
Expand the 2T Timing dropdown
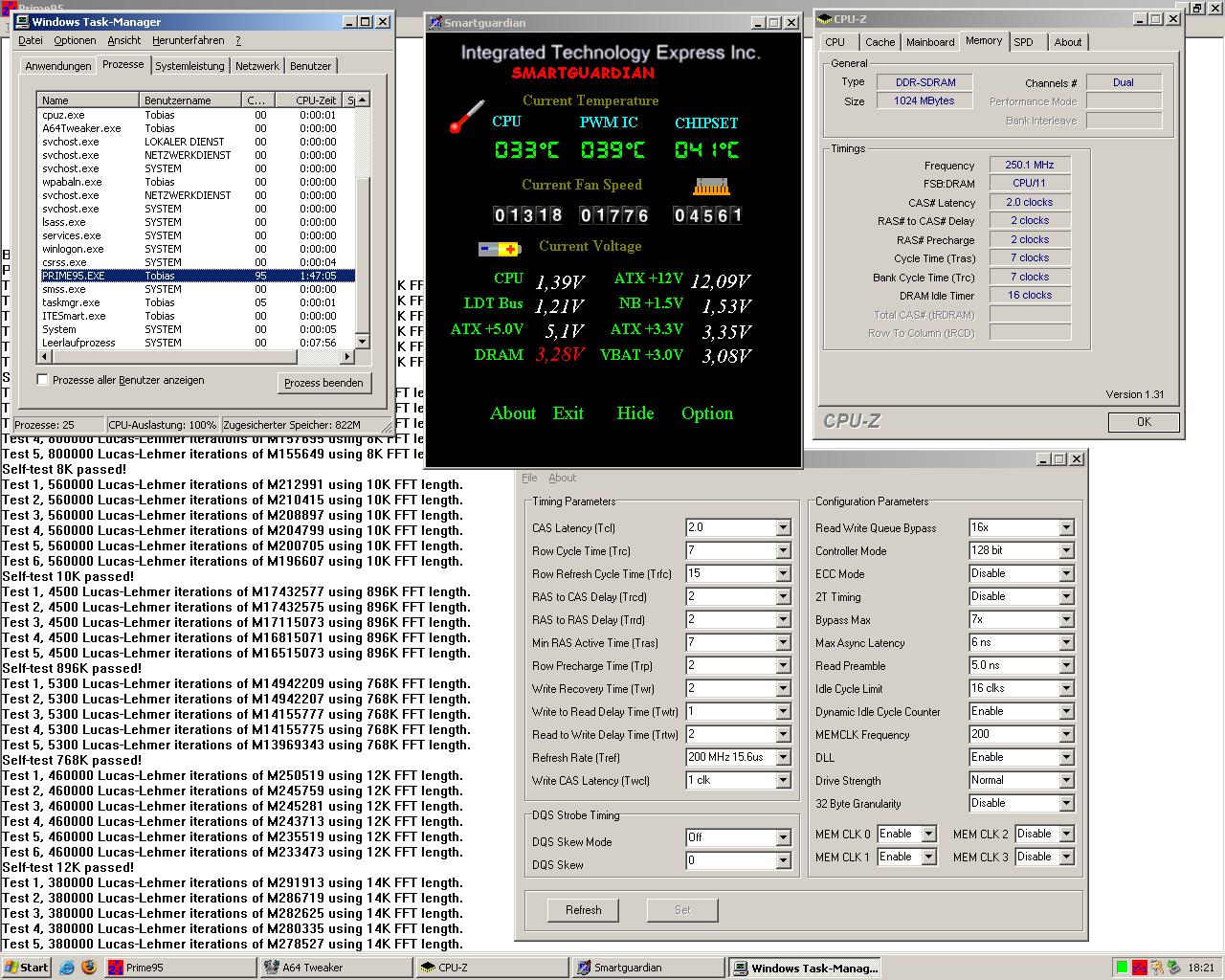tap(1066, 596)
